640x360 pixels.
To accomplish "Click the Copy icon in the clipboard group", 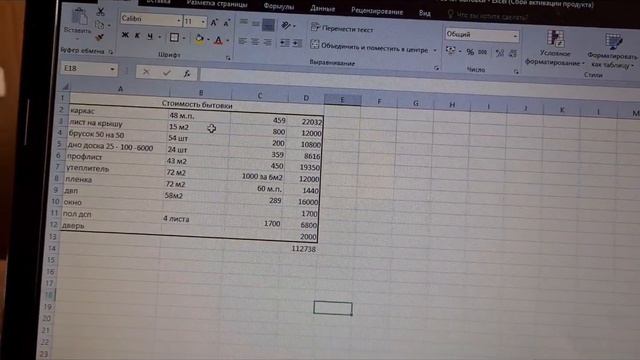I will (x=99, y=25).
